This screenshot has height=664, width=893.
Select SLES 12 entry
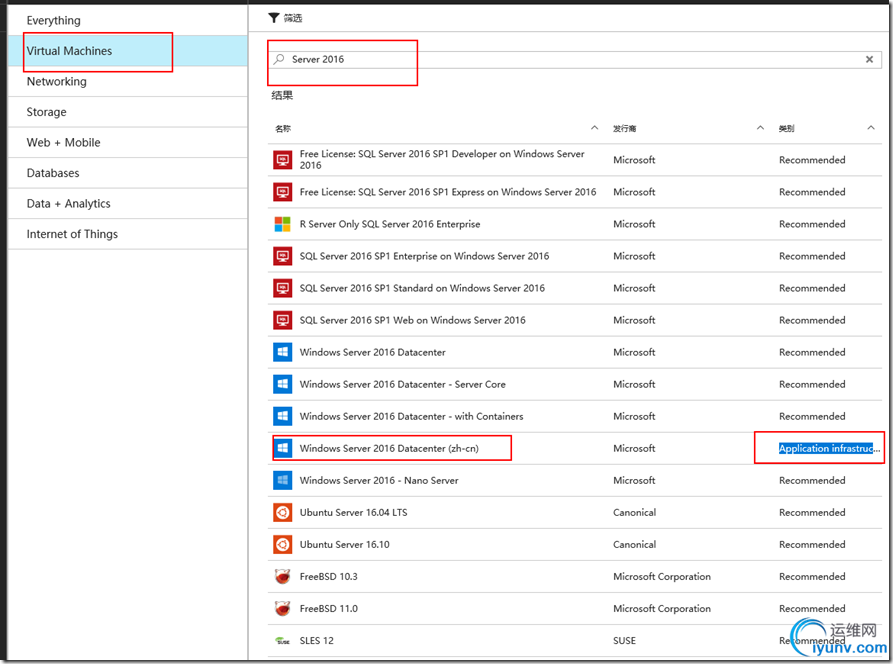coord(317,641)
